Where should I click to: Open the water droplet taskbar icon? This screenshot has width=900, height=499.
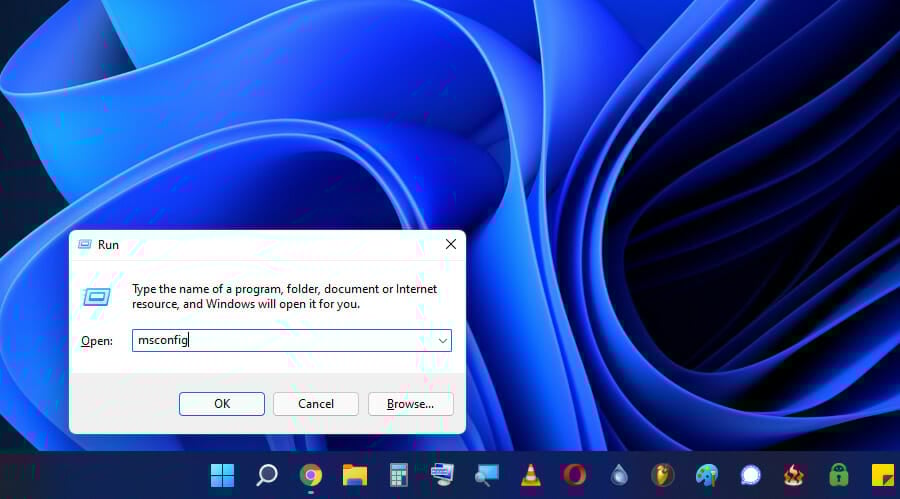point(619,475)
